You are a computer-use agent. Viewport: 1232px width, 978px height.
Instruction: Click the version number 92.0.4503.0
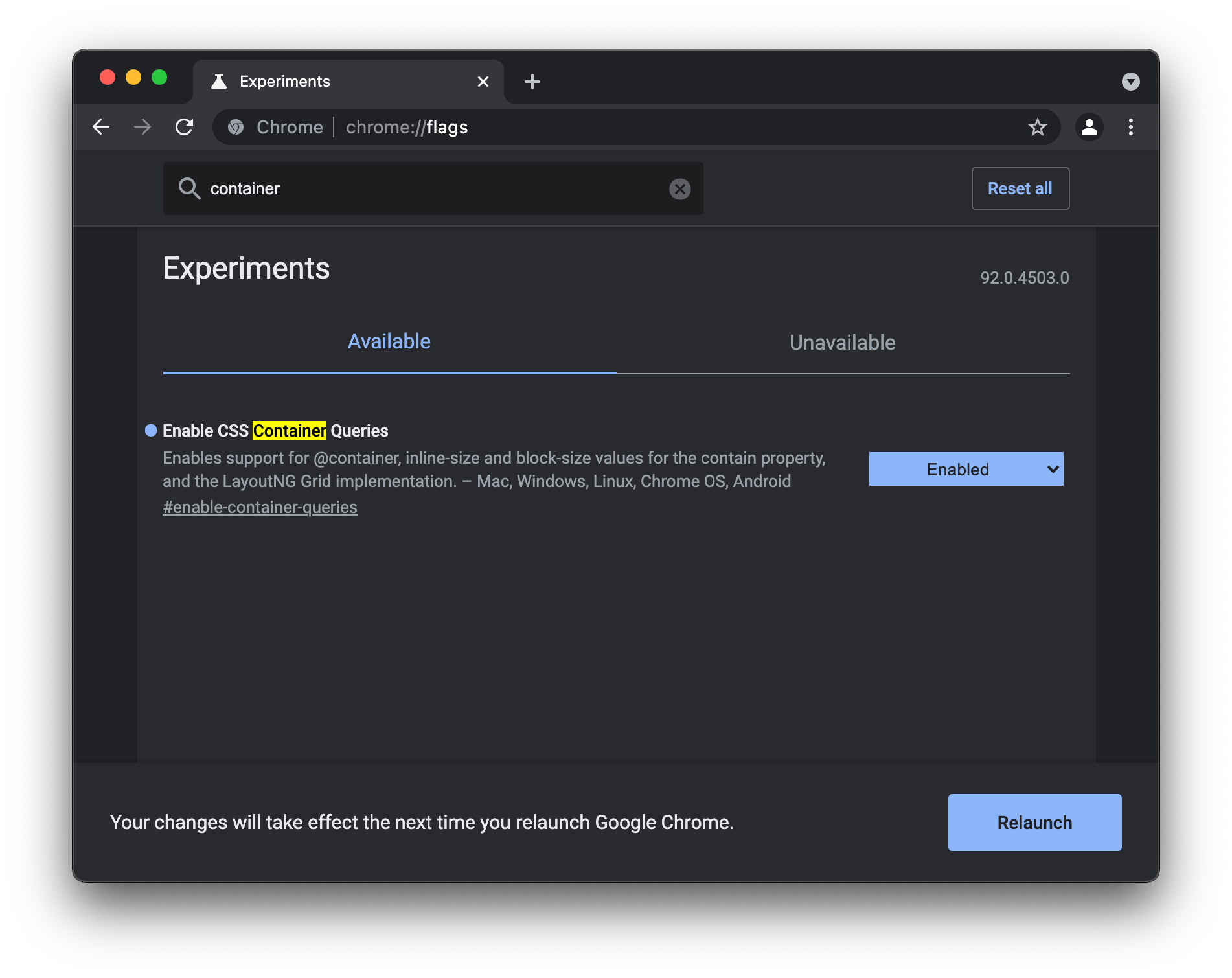(x=1024, y=278)
